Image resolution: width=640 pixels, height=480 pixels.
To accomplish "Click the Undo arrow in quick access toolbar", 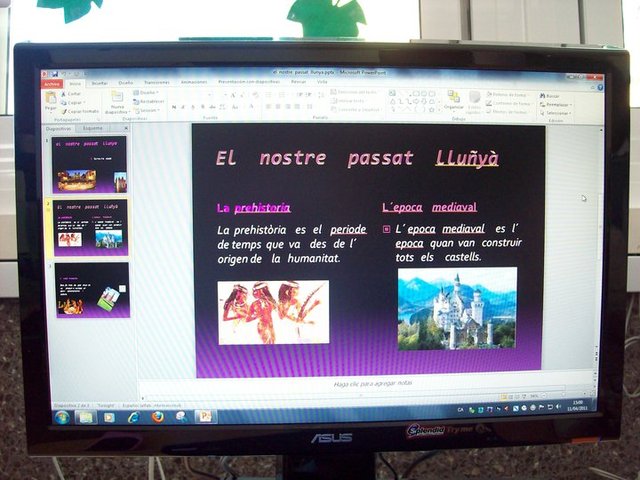I will 64,74.
